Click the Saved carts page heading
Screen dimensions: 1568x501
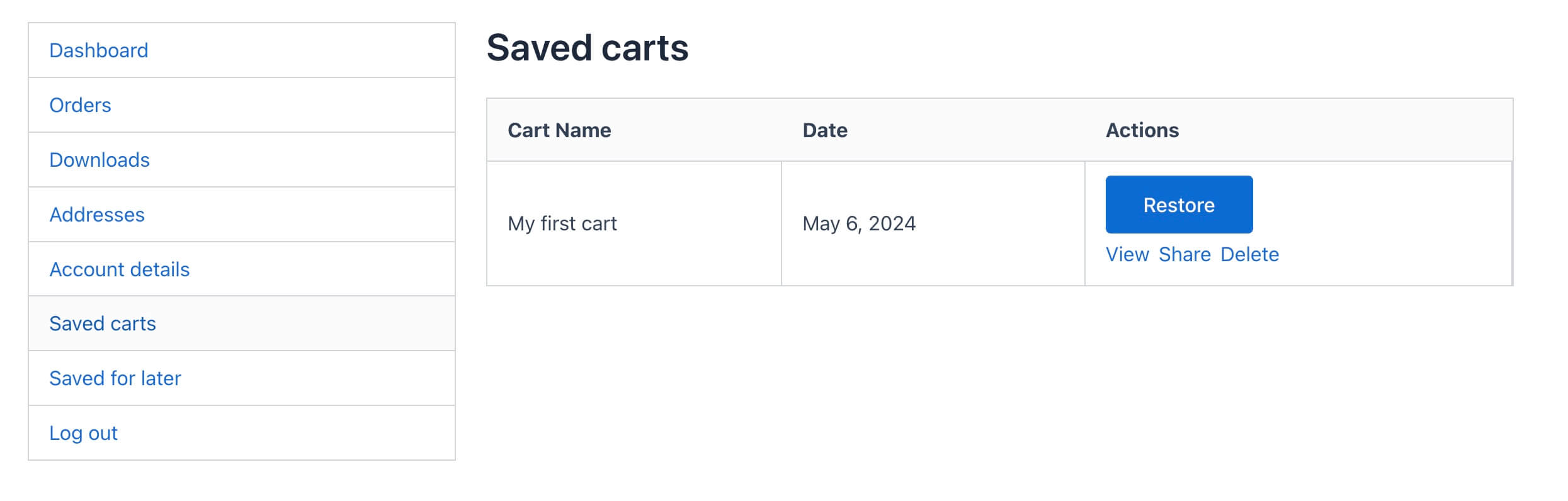tap(588, 48)
